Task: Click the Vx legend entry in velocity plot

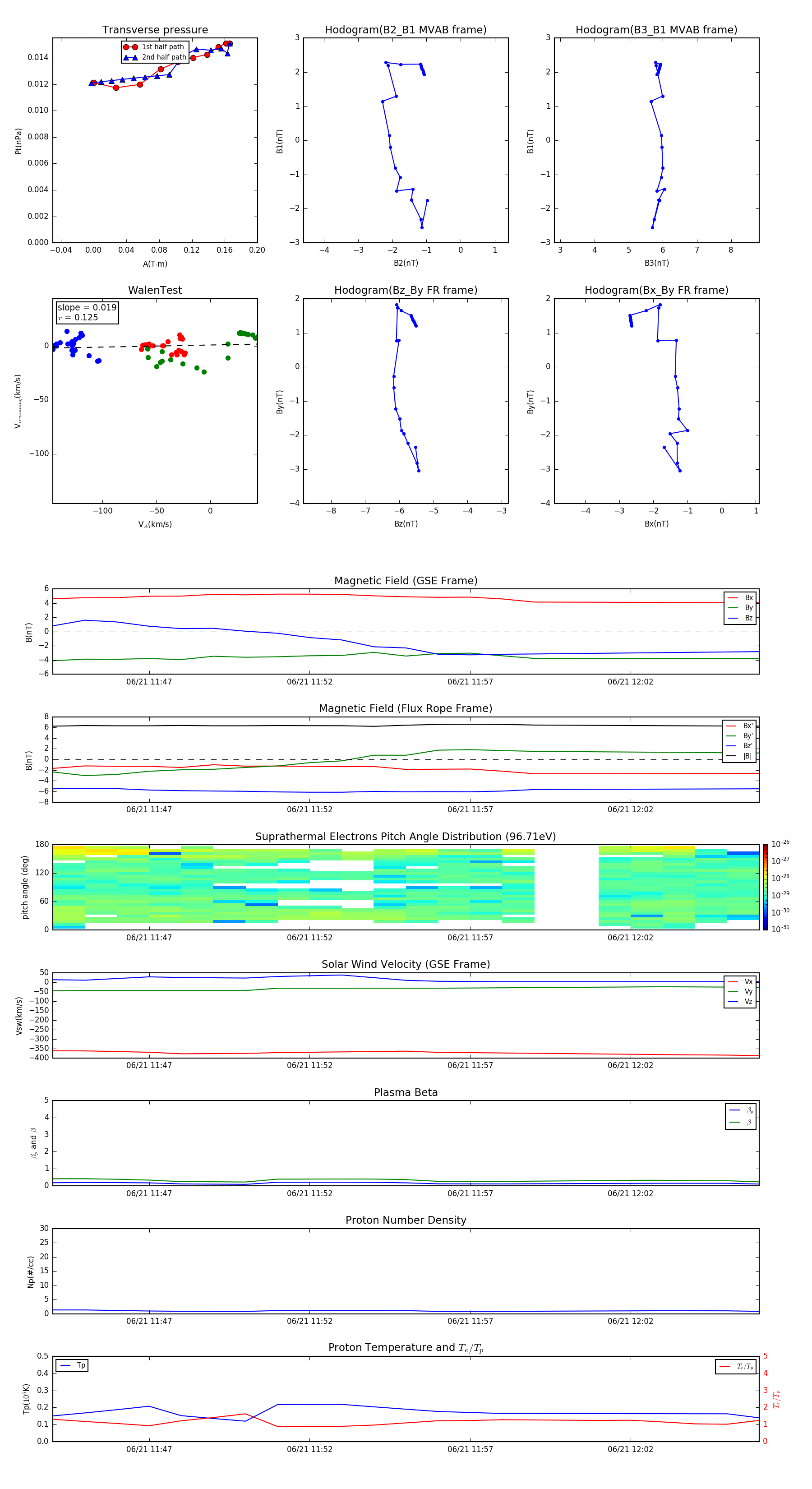Action: point(740,982)
